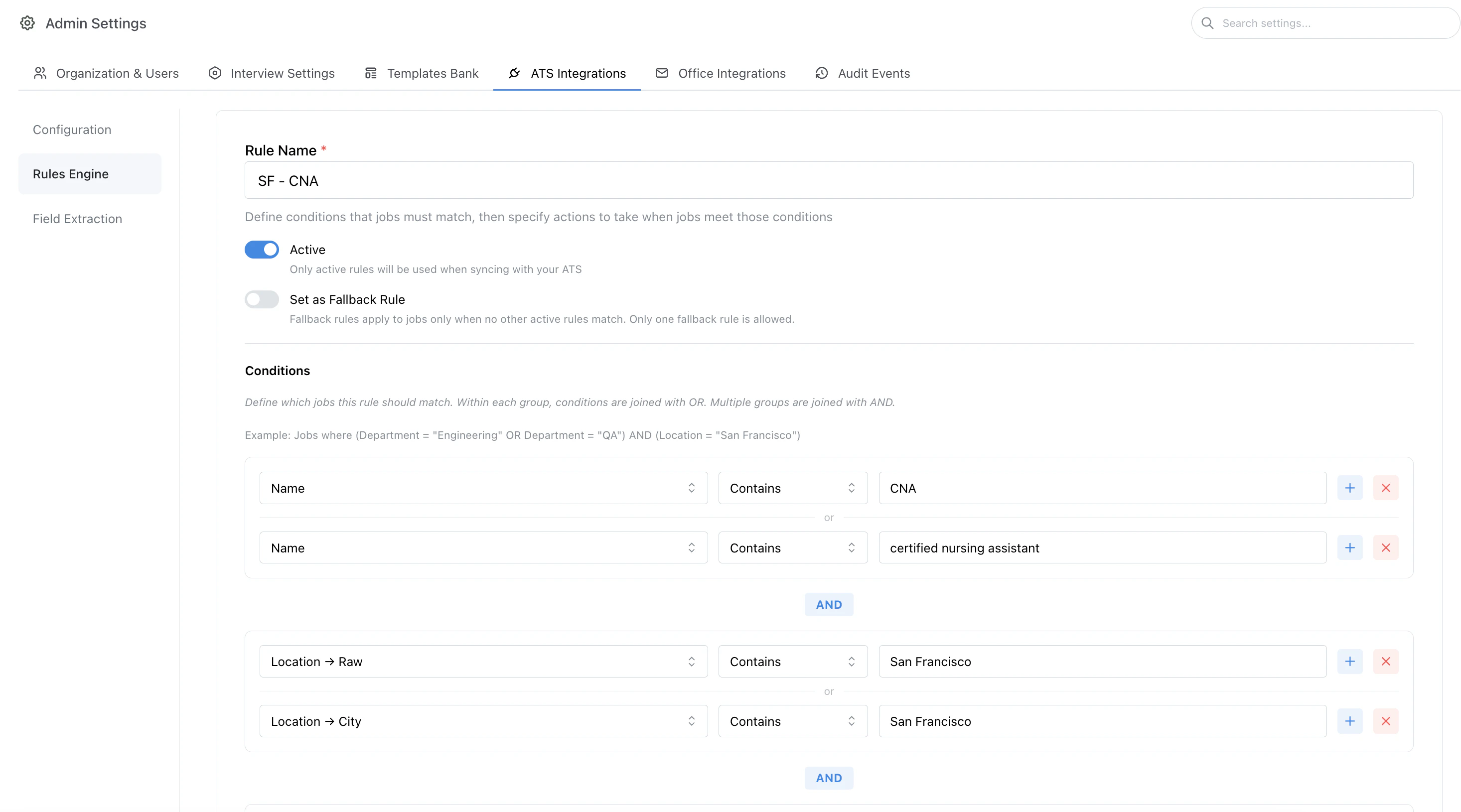
Task: Click the Admin Settings gear icon
Action: [x=27, y=23]
